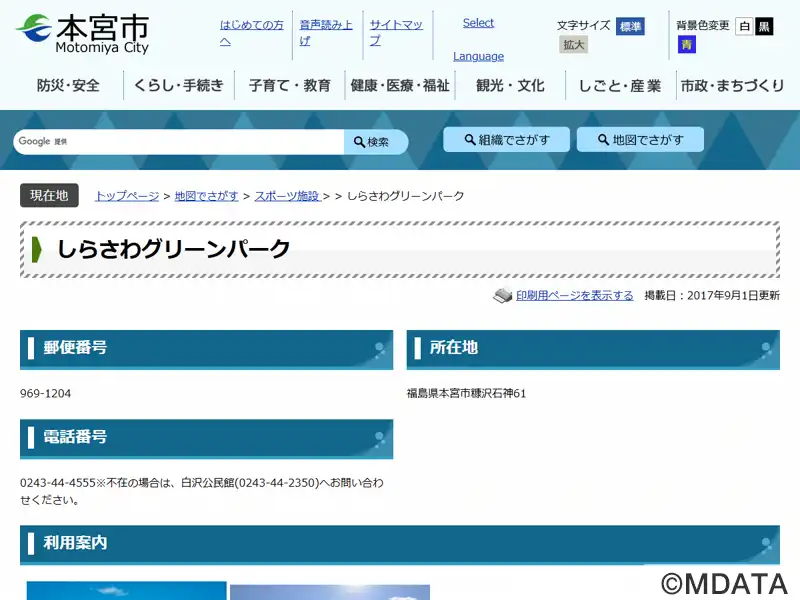This screenshot has height=600, width=800.
Task: Open the 子育て・教育 menu
Action: pyautogui.click(x=290, y=85)
